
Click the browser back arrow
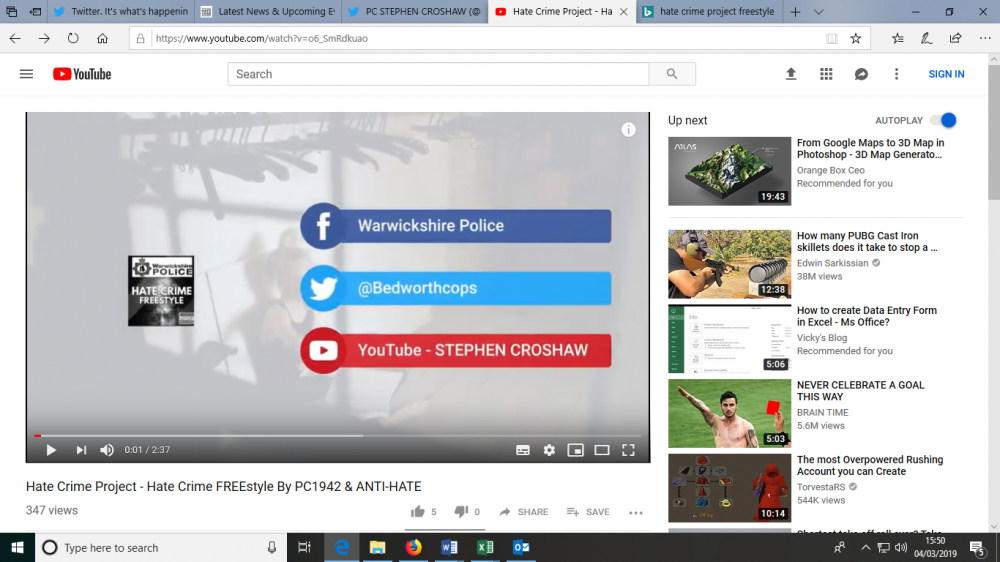15,38
